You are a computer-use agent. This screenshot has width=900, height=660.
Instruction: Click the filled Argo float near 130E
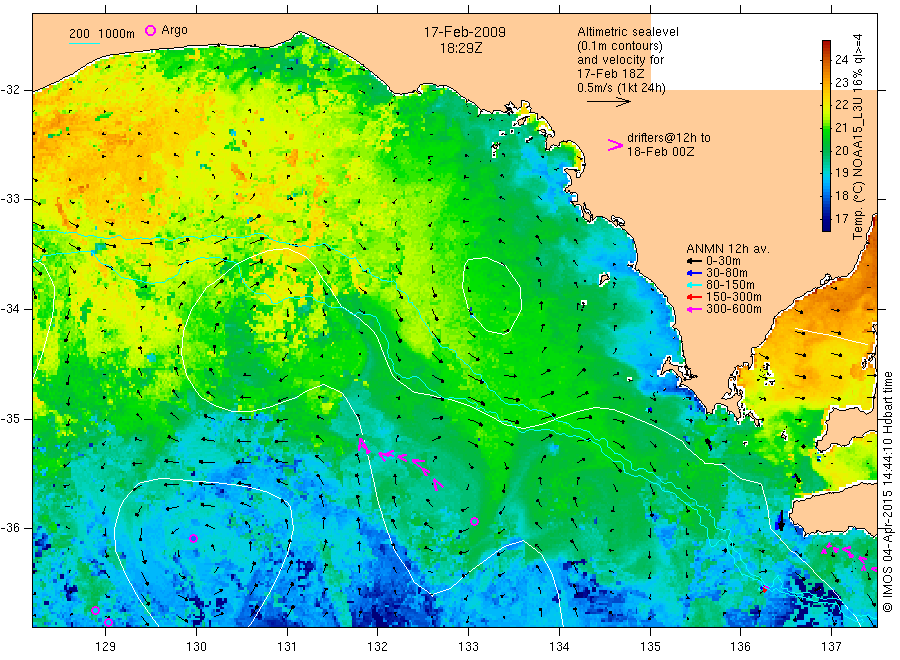[193, 538]
